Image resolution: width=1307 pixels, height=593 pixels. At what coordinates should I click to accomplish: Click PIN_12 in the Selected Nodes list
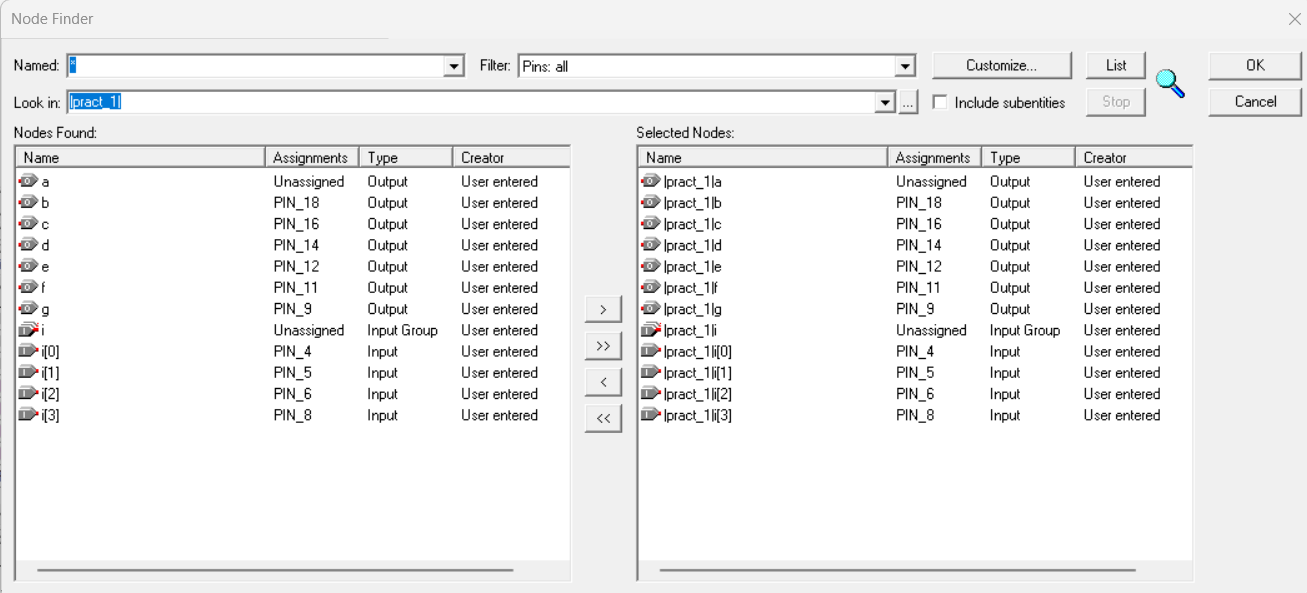[x=919, y=267]
